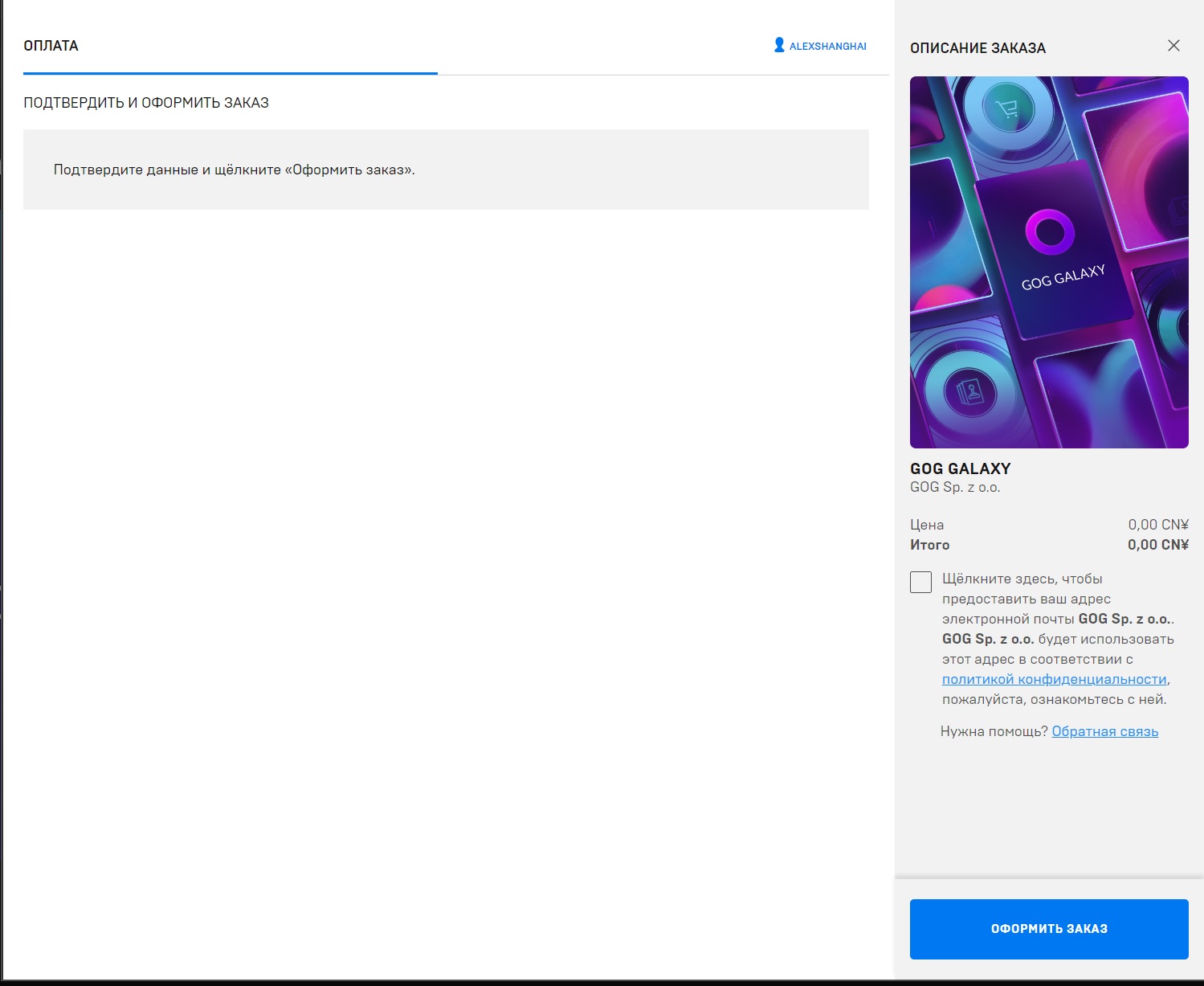Open the Обратная связь support link
Screen dimensions: 1204x986
[1104, 731]
